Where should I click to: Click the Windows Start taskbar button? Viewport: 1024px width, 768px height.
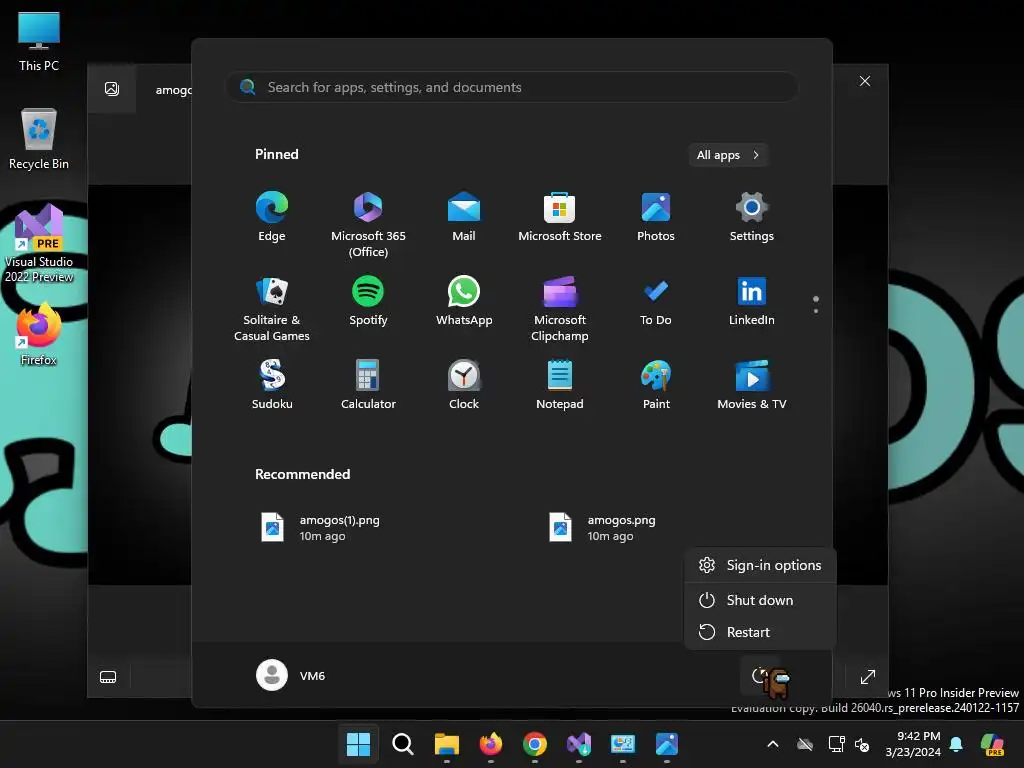(x=358, y=744)
